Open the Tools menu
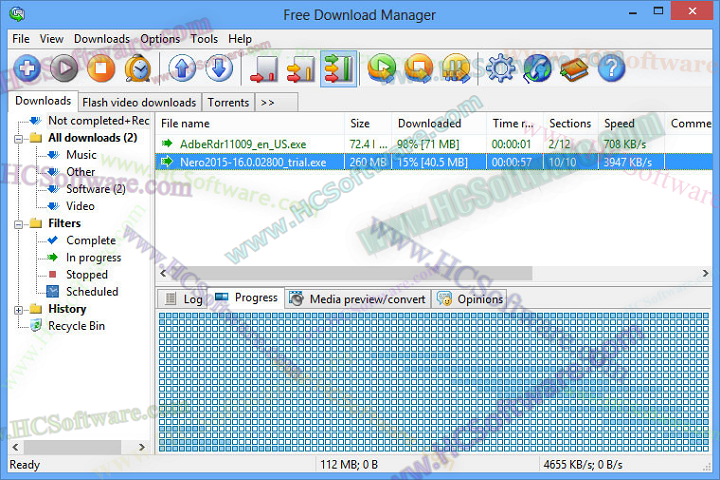 coord(204,39)
